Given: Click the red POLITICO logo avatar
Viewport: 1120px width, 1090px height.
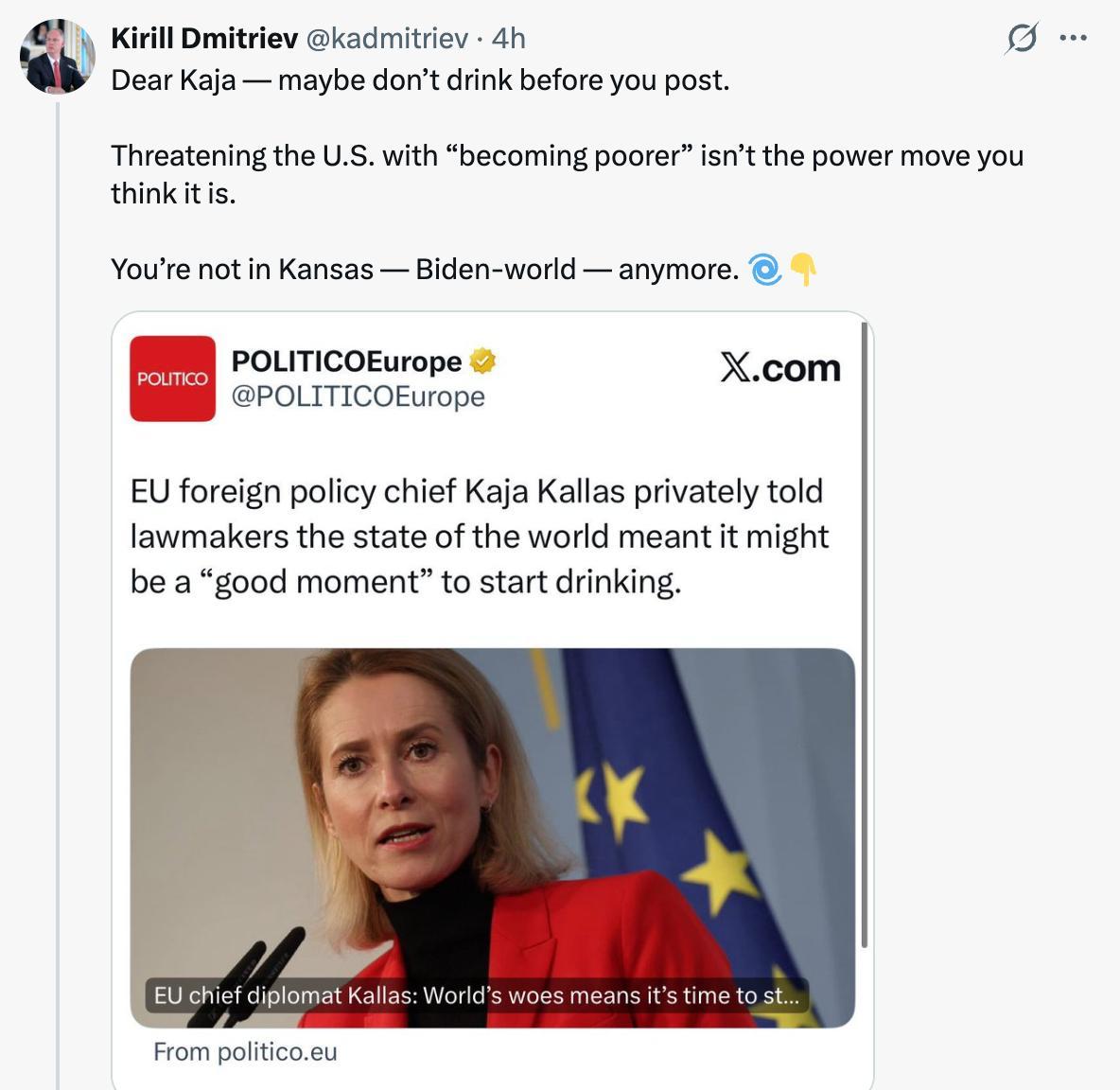Looking at the screenshot, I should point(172,378).
